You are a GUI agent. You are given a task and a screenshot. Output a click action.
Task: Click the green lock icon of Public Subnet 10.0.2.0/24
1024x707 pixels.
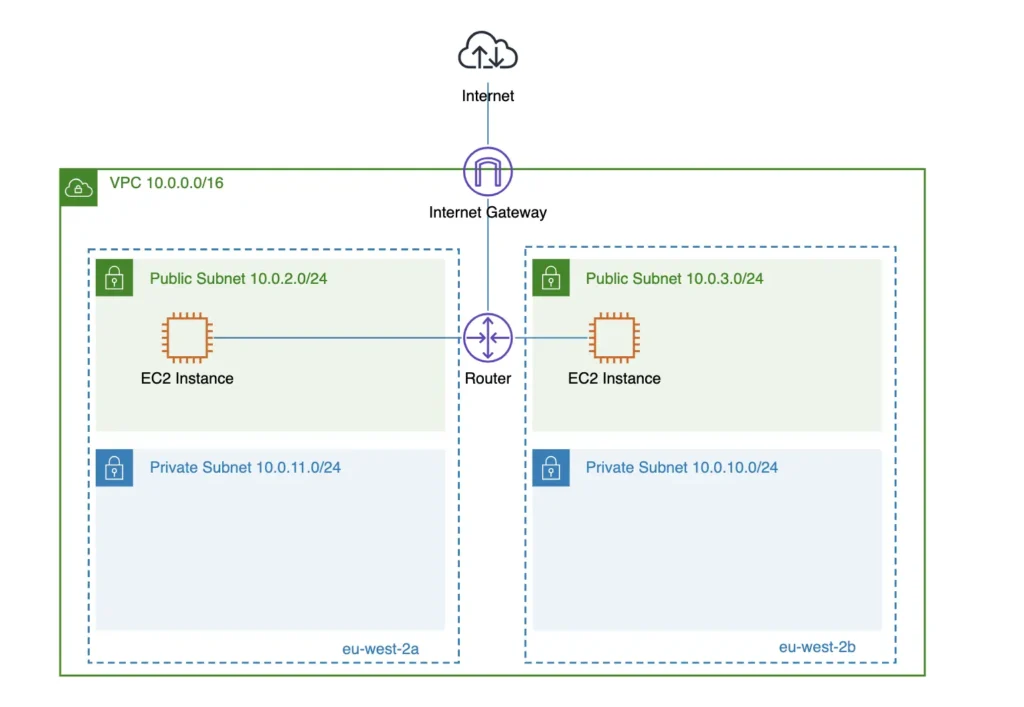[115, 278]
